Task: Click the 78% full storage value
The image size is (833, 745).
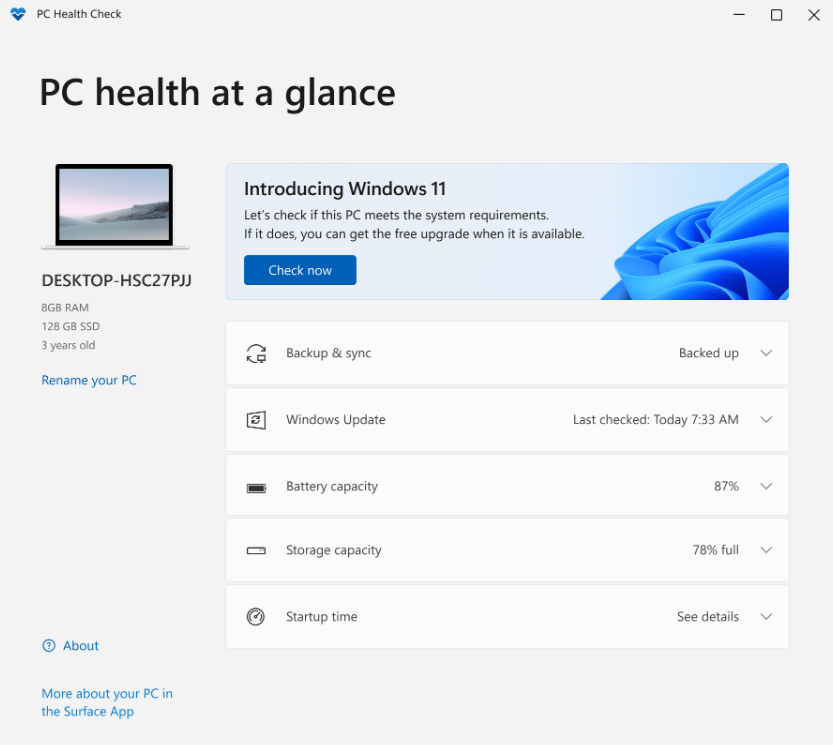Action: pos(716,549)
